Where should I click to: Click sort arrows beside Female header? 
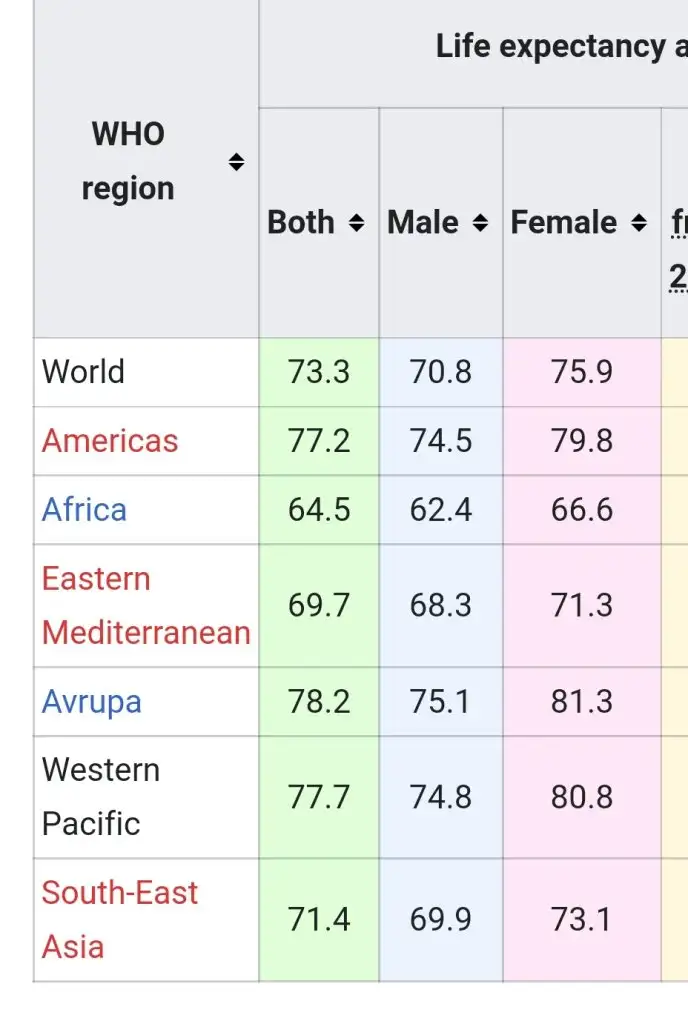click(639, 223)
